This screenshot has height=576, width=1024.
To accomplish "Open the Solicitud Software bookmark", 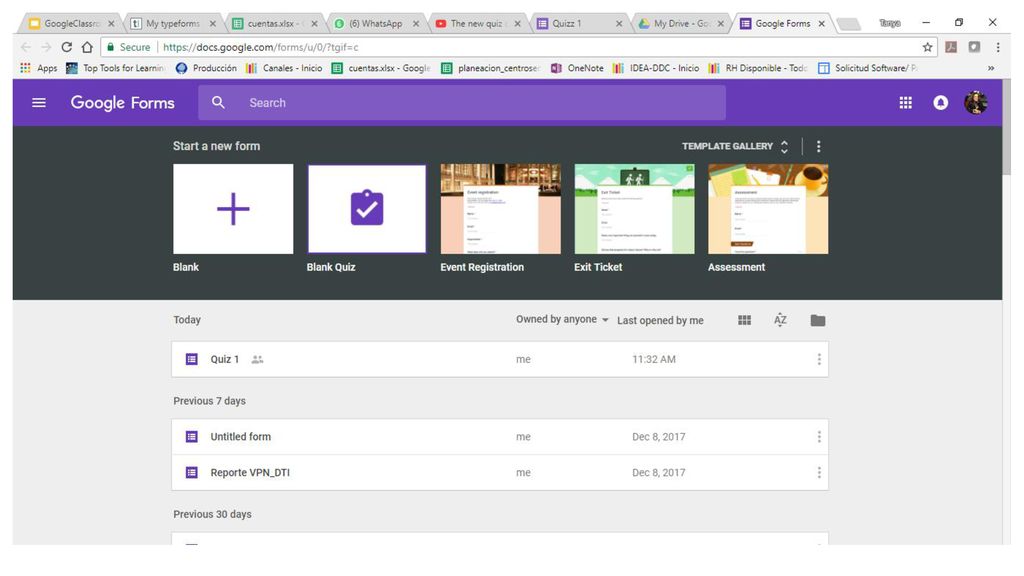I will [x=868, y=68].
